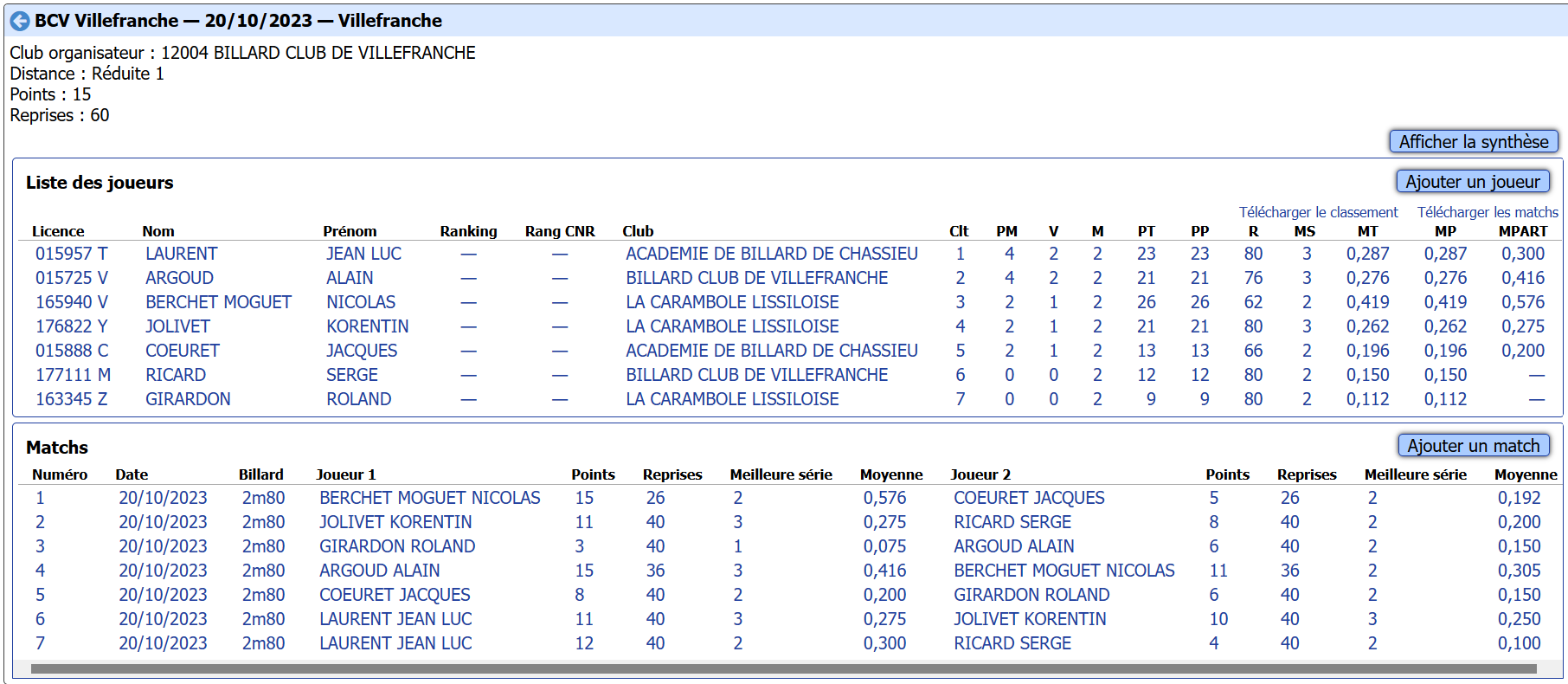
Task: Click LAURENT JEAN LUC in match 7
Action: [x=395, y=643]
